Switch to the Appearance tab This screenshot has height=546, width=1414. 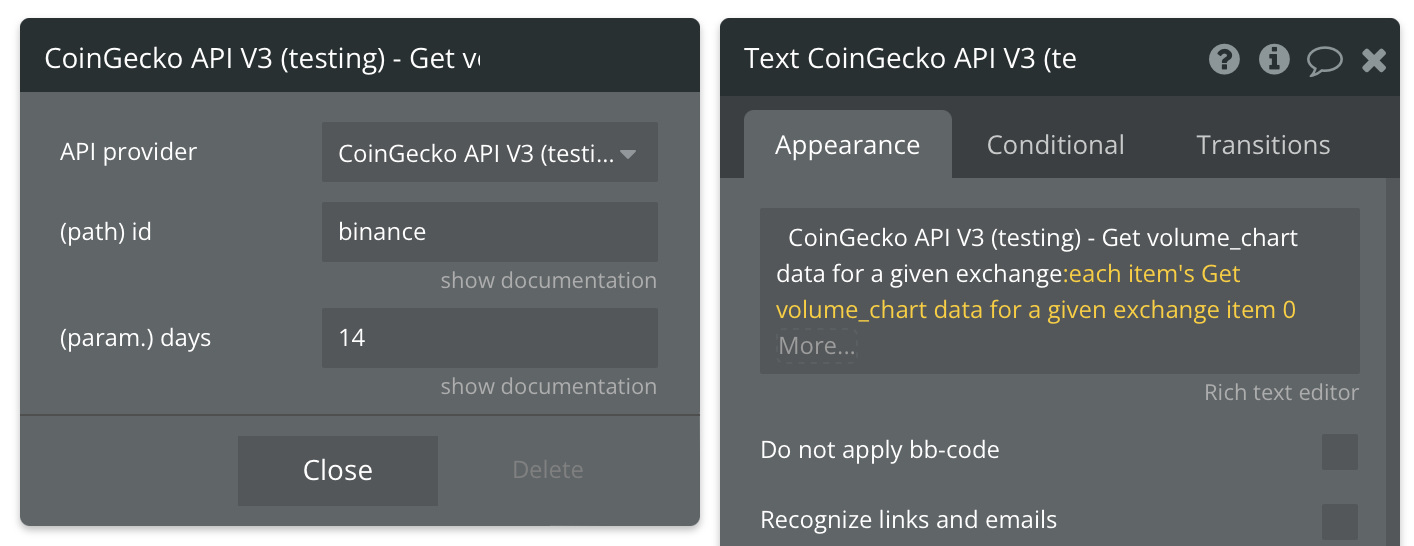pyautogui.click(x=847, y=145)
